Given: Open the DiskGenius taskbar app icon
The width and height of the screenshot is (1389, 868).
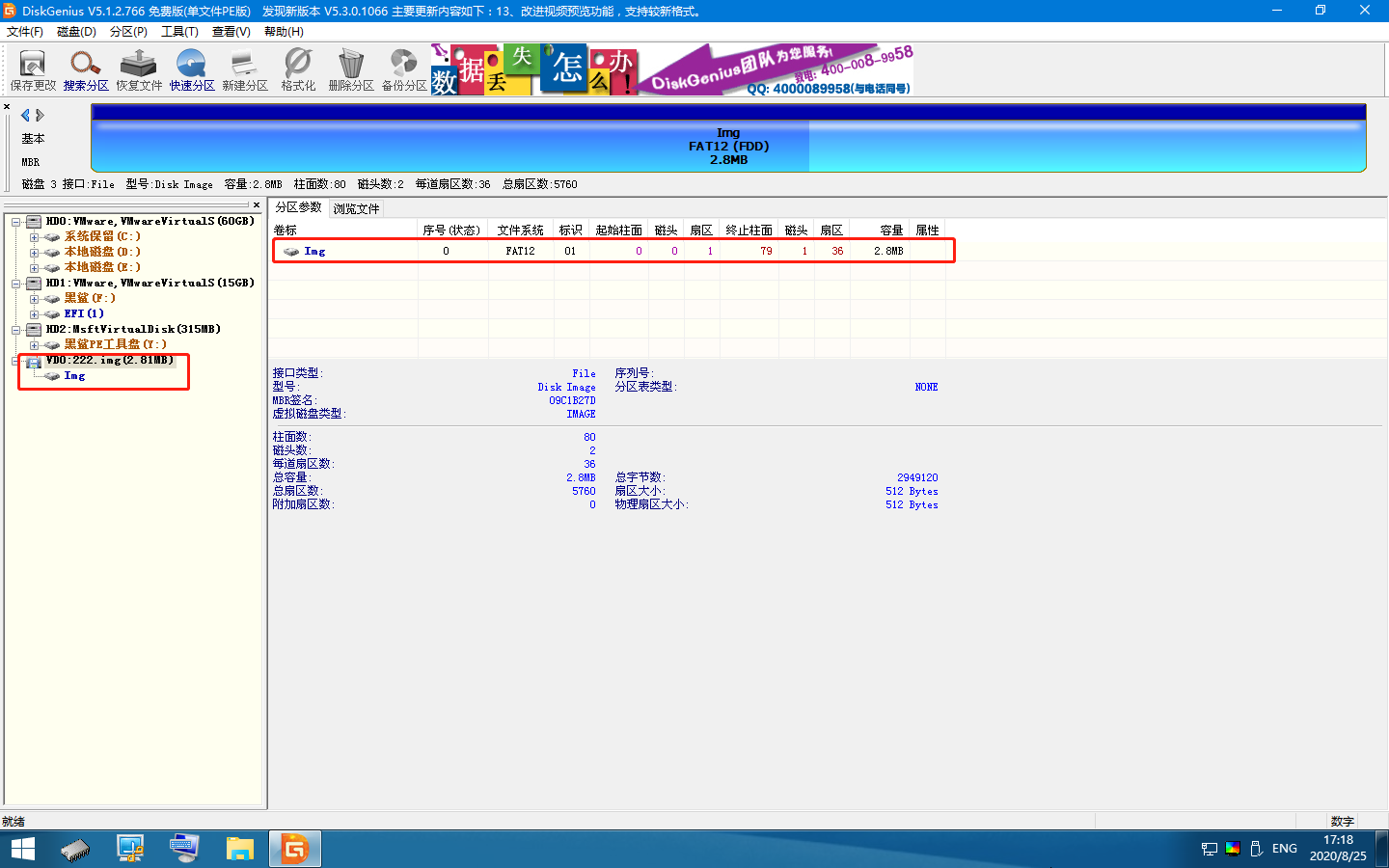Looking at the screenshot, I should coord(294,849).
